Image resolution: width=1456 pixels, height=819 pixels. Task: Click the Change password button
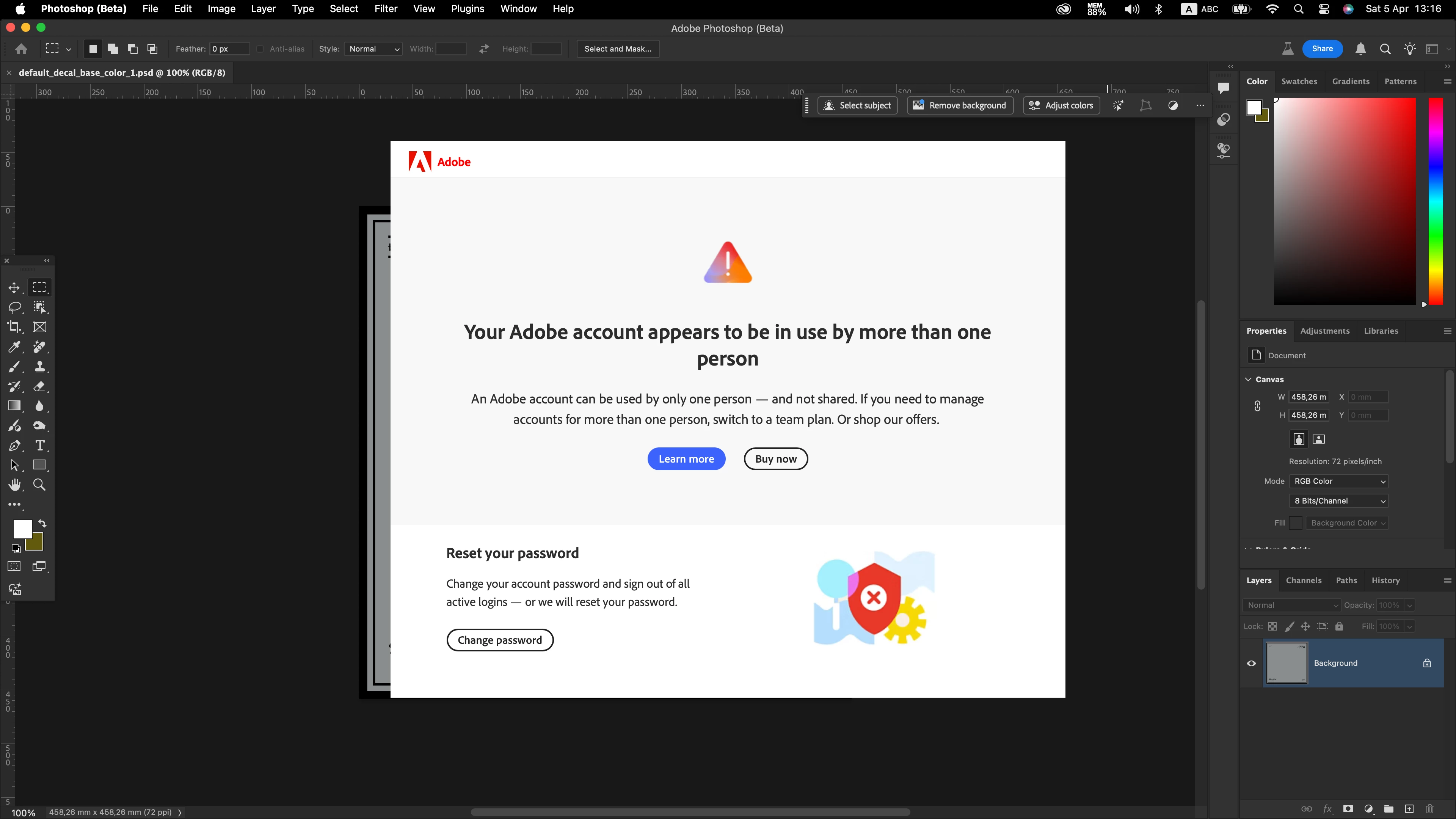[500, 640]
